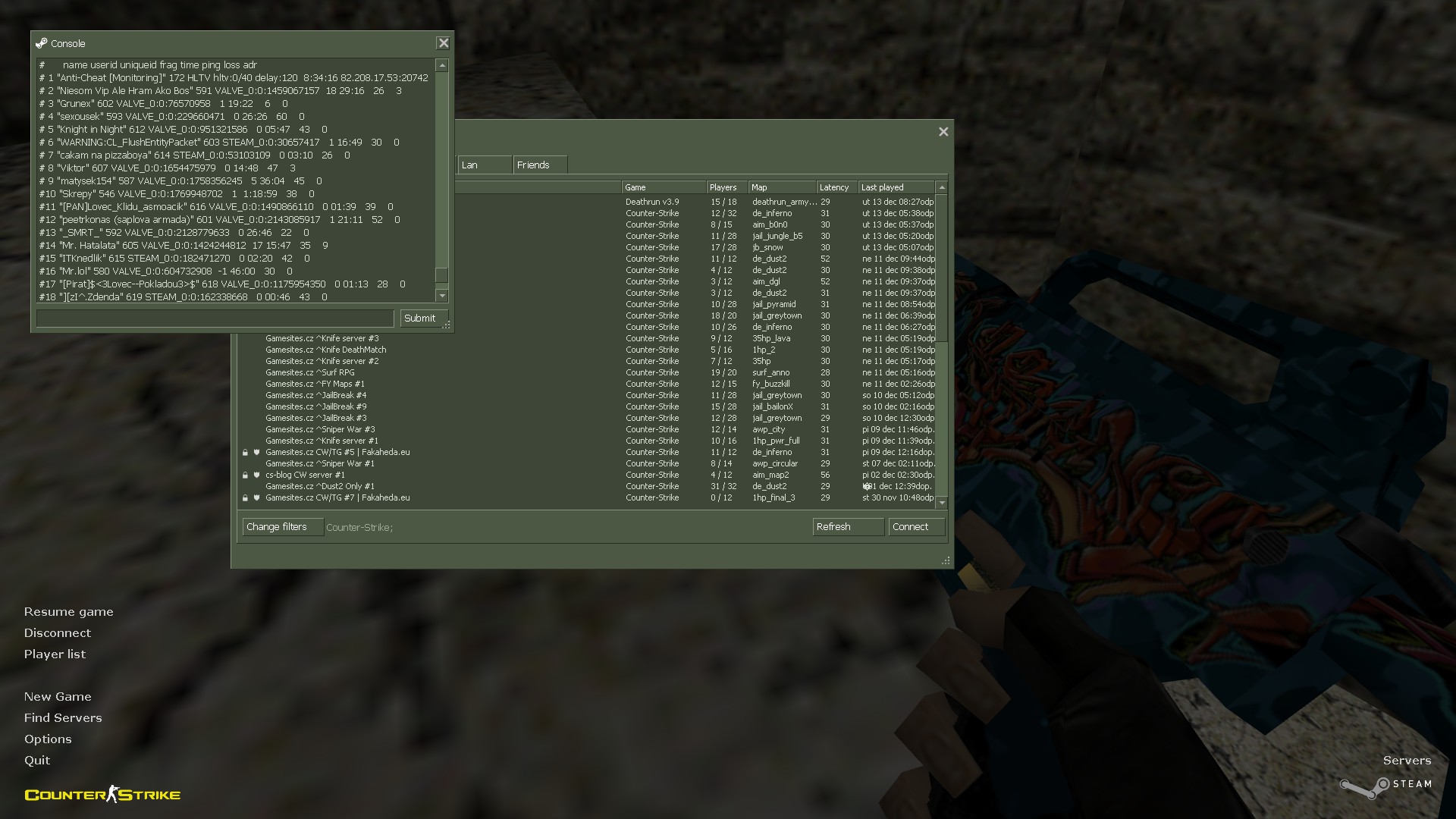Click VAC shield icon on CW/TG #7 row
Screen dimensions: 1456x819
[256, 498]
